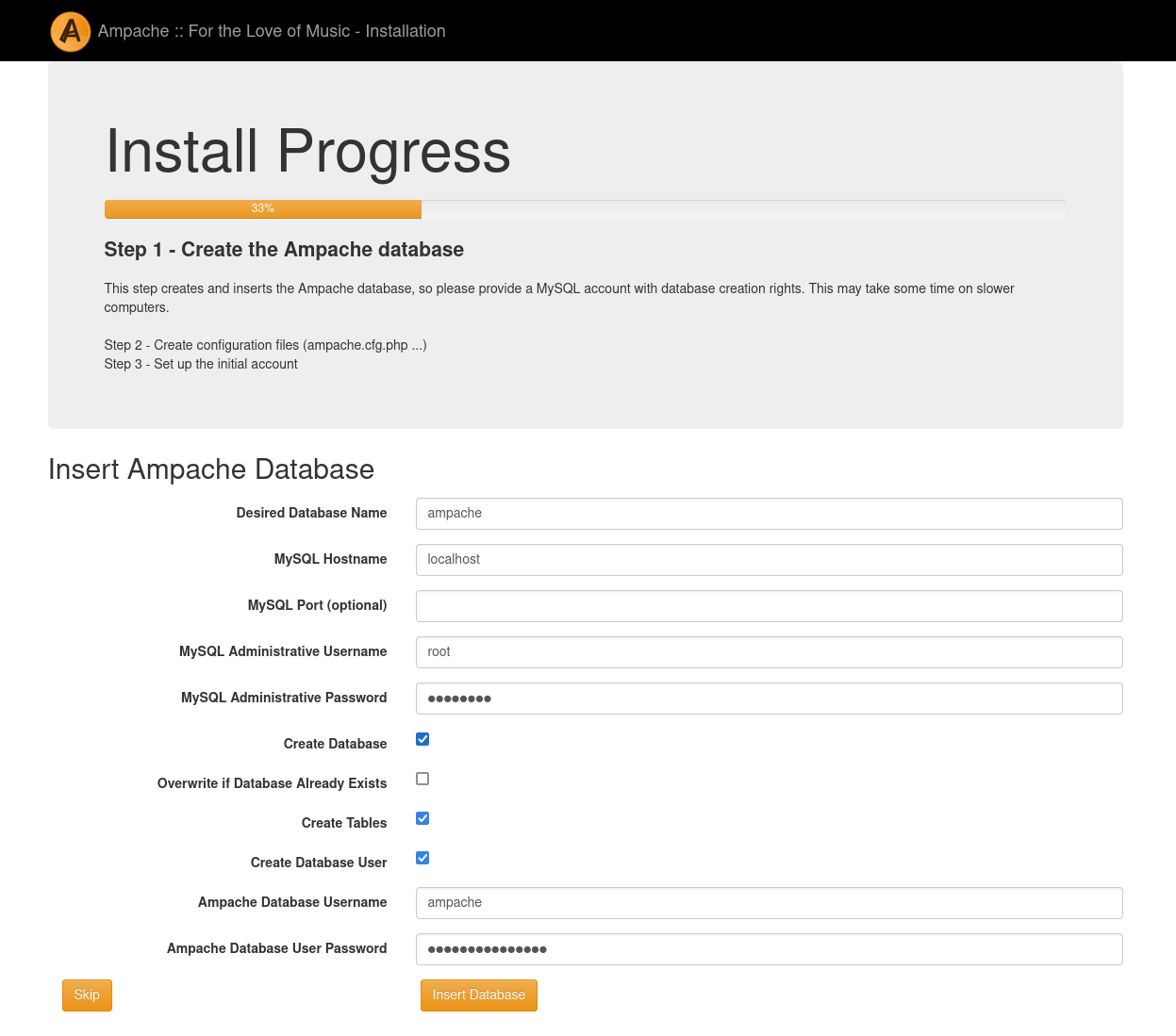The width and height of the screenshot is (1176, 1036).
Task: Click the 'Create Database' label
Action: [335, 744]
